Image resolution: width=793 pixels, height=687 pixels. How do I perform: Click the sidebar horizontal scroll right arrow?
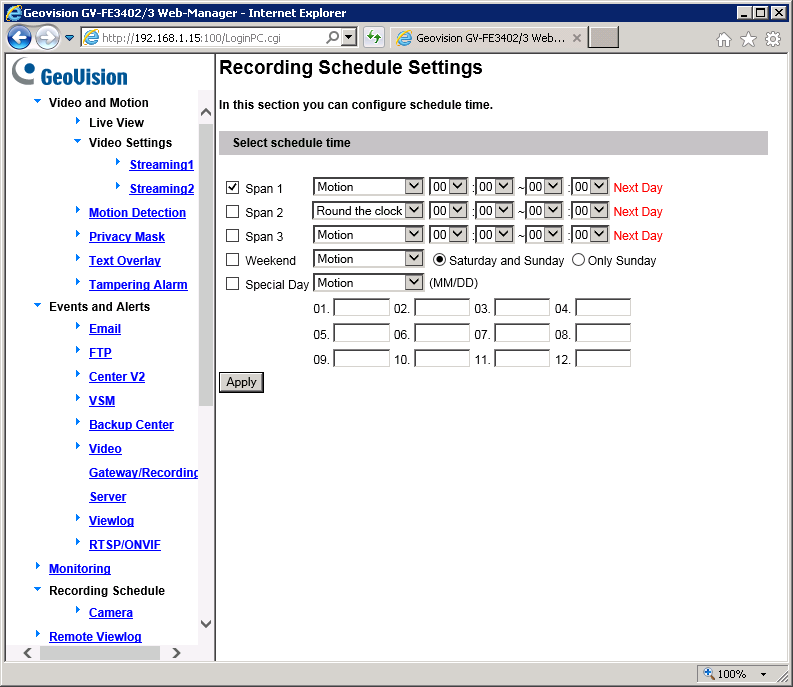[x=176, y=653]
